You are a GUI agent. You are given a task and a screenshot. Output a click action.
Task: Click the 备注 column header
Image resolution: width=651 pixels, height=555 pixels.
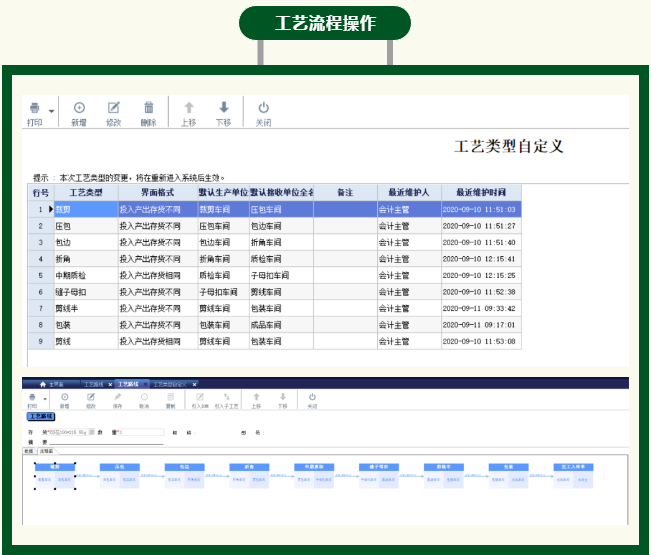[345, 193]
